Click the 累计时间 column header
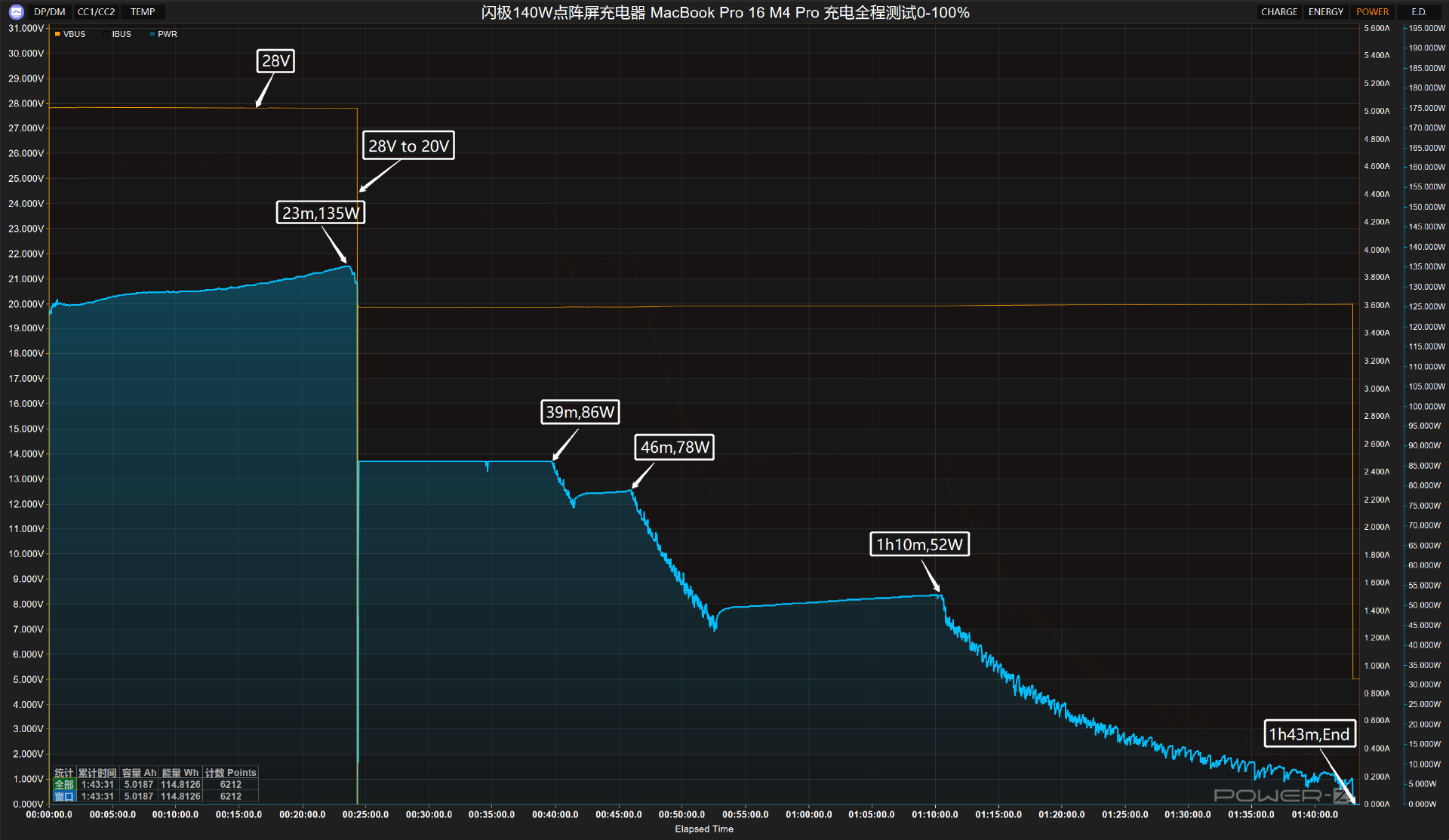Image resolution: width=1449 pixels, height=840 pixels. pyautogui.click(x=98, y=773)
